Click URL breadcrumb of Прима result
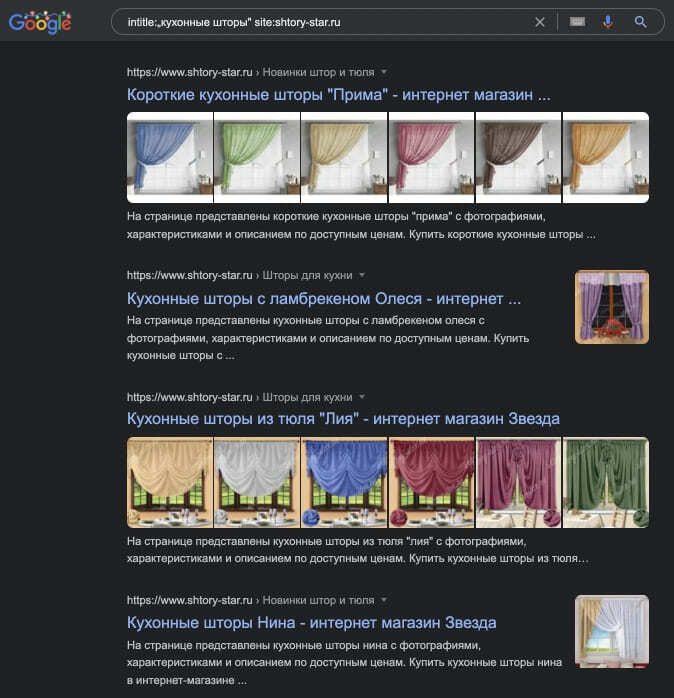Image resolution: width=674 pixels, height=698 pixels. (251, 72)
